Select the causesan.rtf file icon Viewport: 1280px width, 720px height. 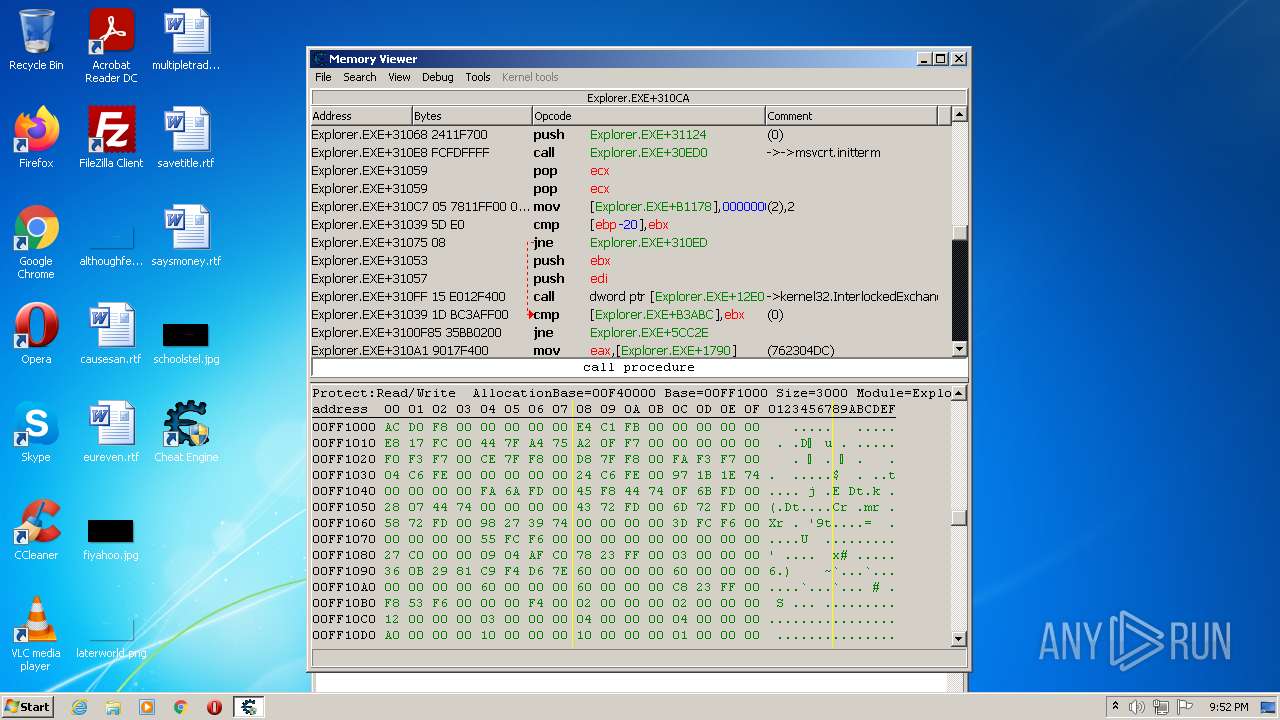pos(111,334)
